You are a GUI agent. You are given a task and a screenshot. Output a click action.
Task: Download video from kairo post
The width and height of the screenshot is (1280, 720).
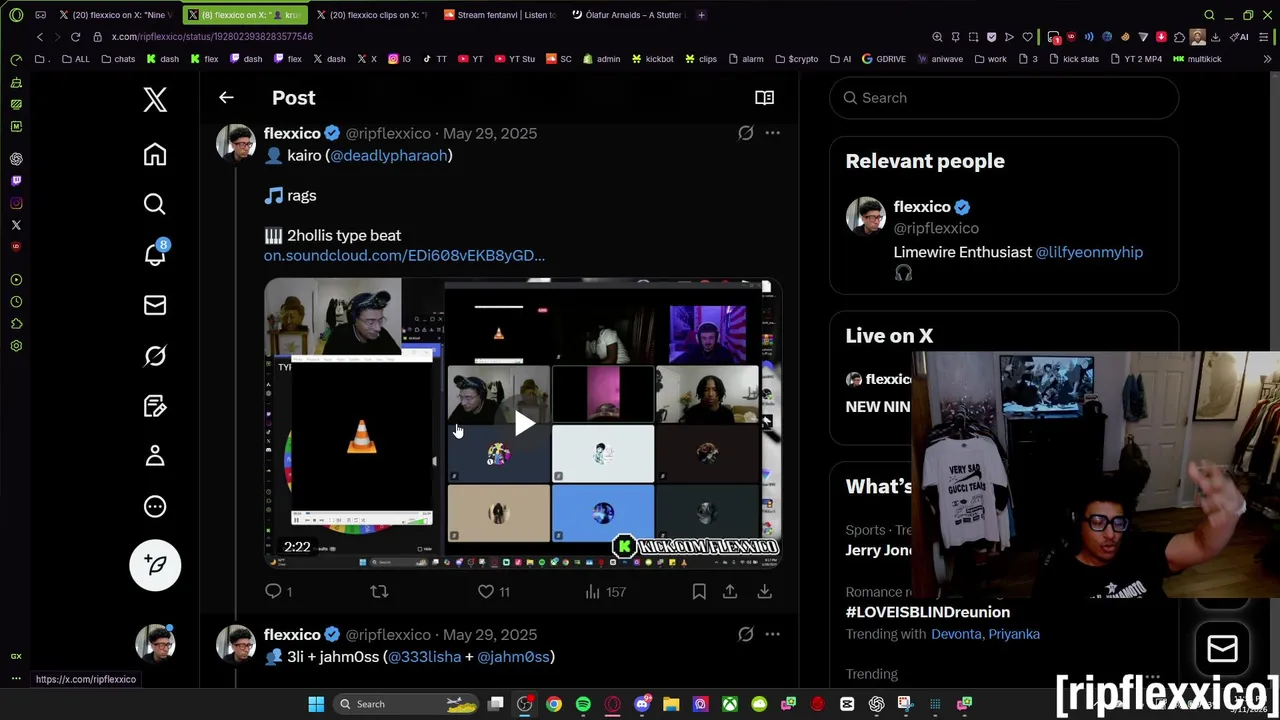point(764,591)
